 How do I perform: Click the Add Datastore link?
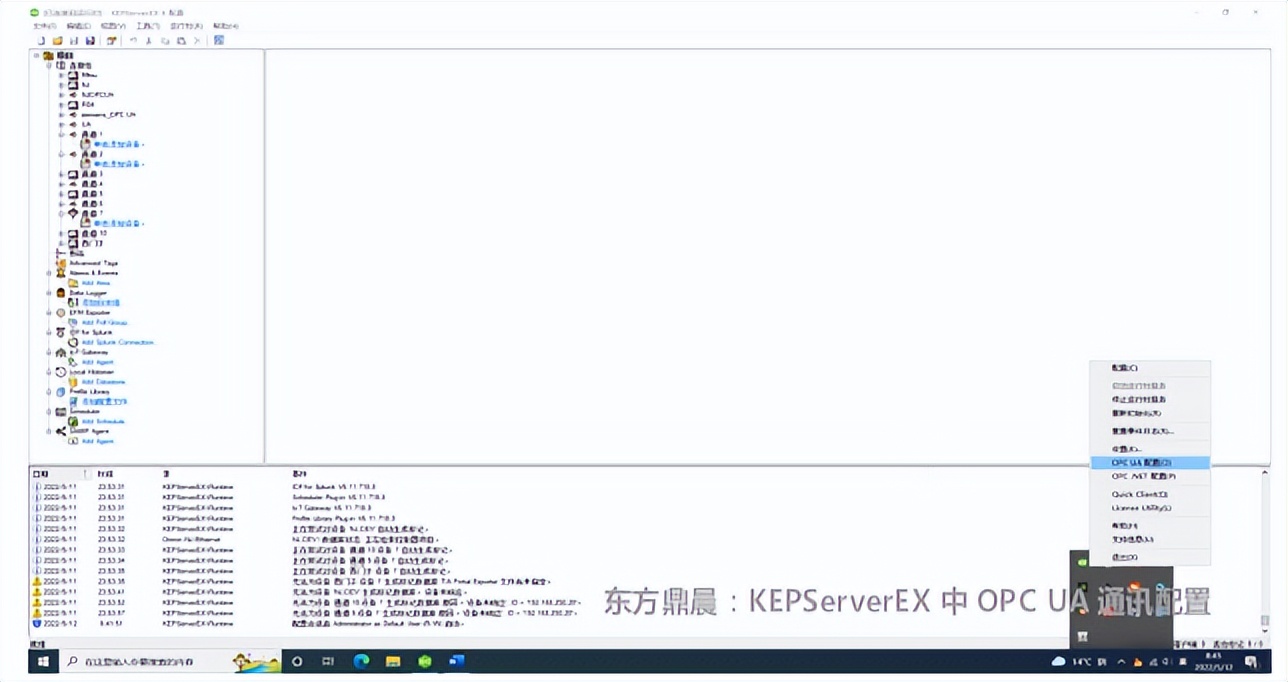coord(104,381)
